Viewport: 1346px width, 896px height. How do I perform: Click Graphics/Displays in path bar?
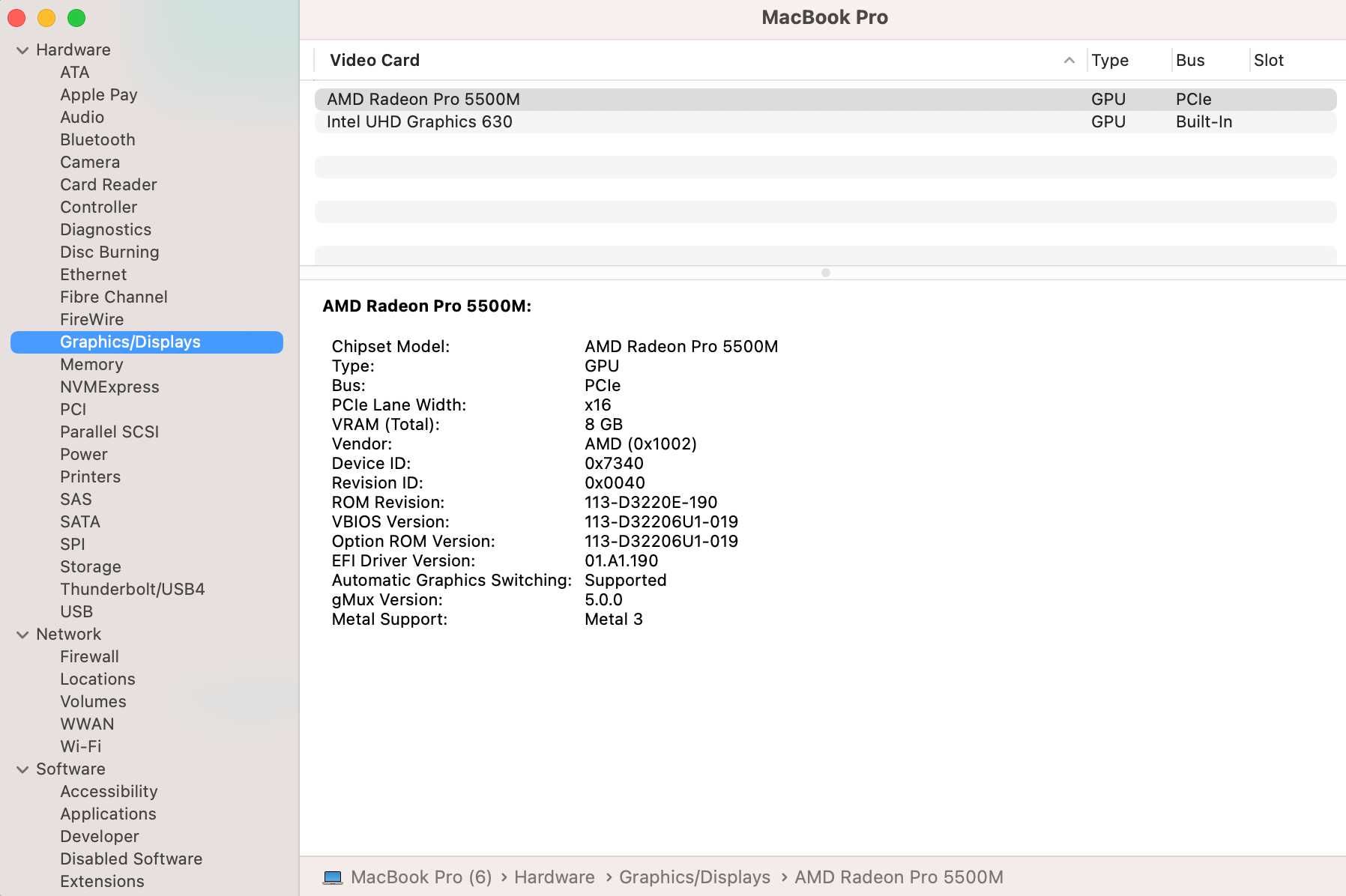[x=695, y=877]
